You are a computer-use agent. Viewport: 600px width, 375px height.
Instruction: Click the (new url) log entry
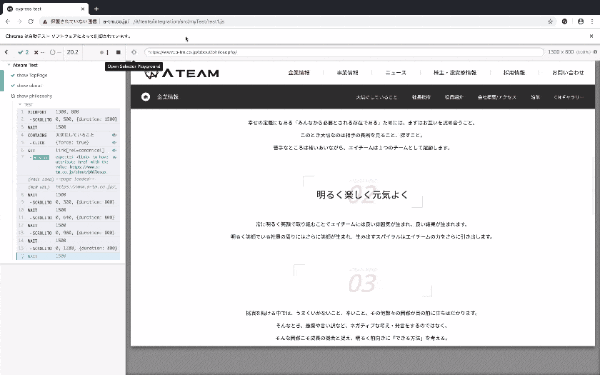[x=68, y=187]
